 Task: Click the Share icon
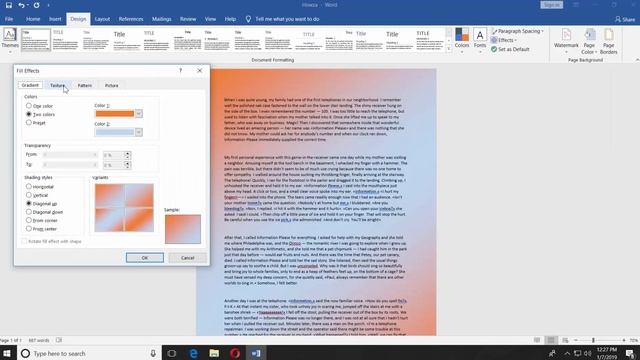click(x=618, y=19)
